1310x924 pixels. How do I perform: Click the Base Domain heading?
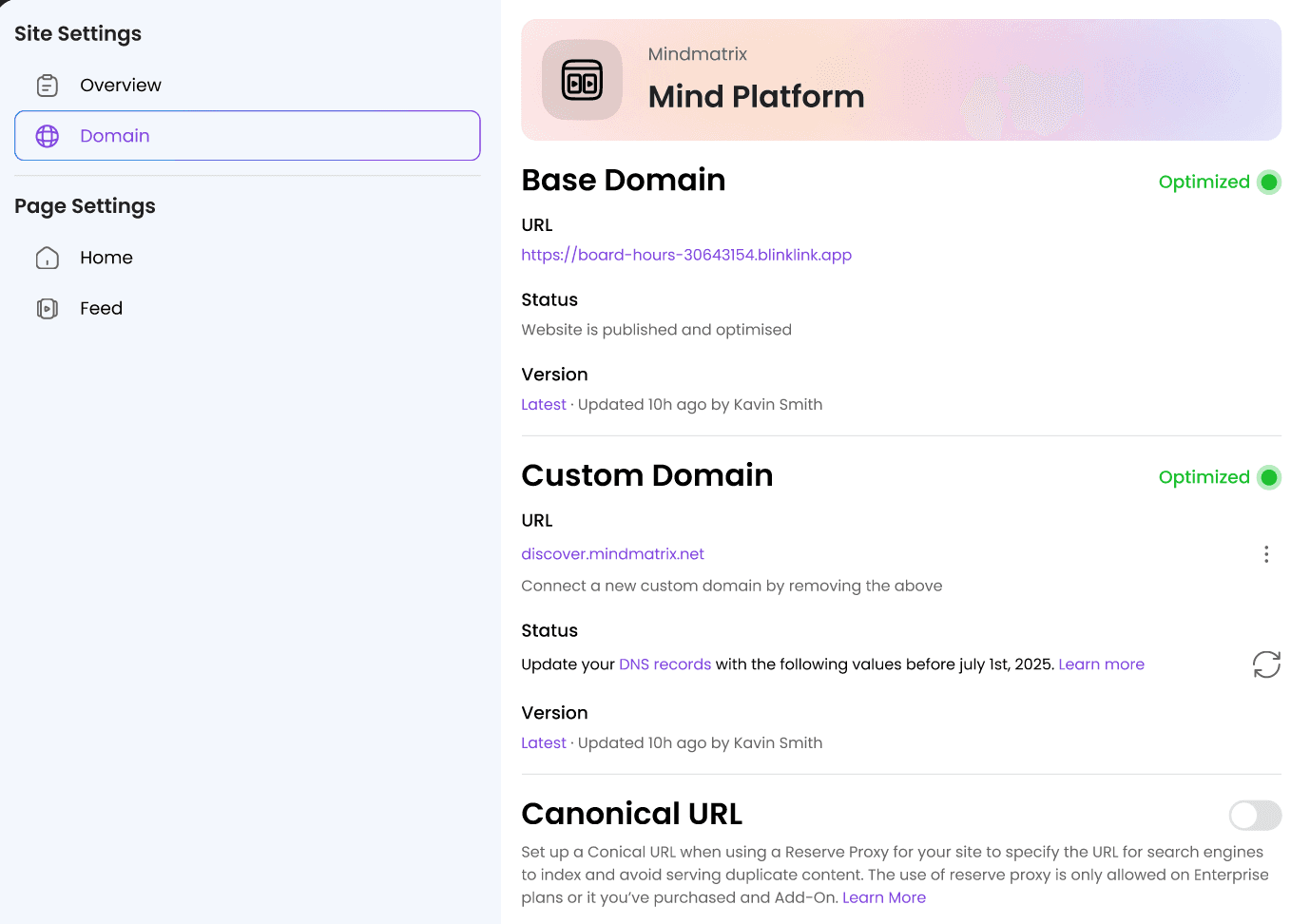pyautogui.click(x=623, y=180)
